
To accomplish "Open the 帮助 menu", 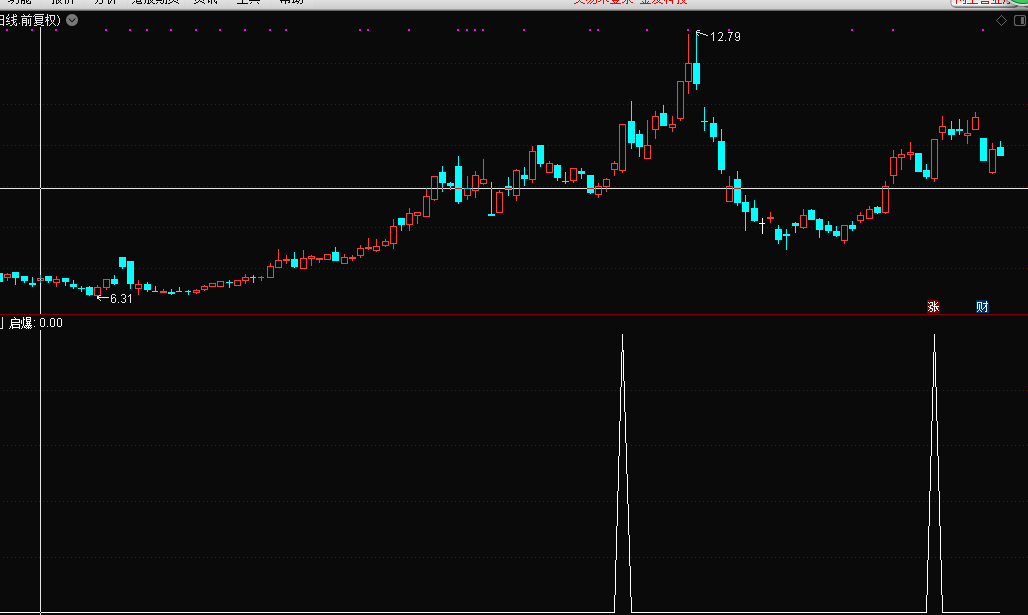I will tap(291, 2).
